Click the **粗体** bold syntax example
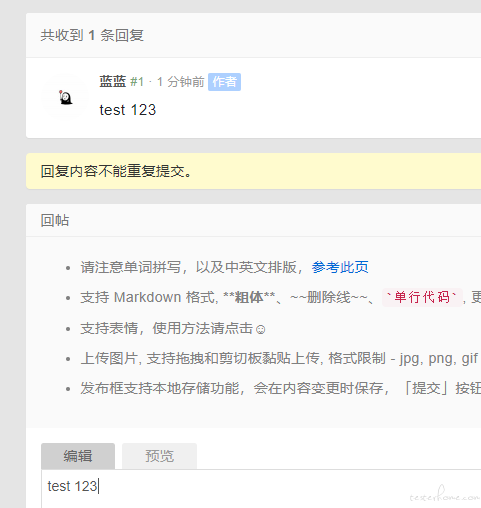Screen dimensions: 481x508 pos(249,297)
